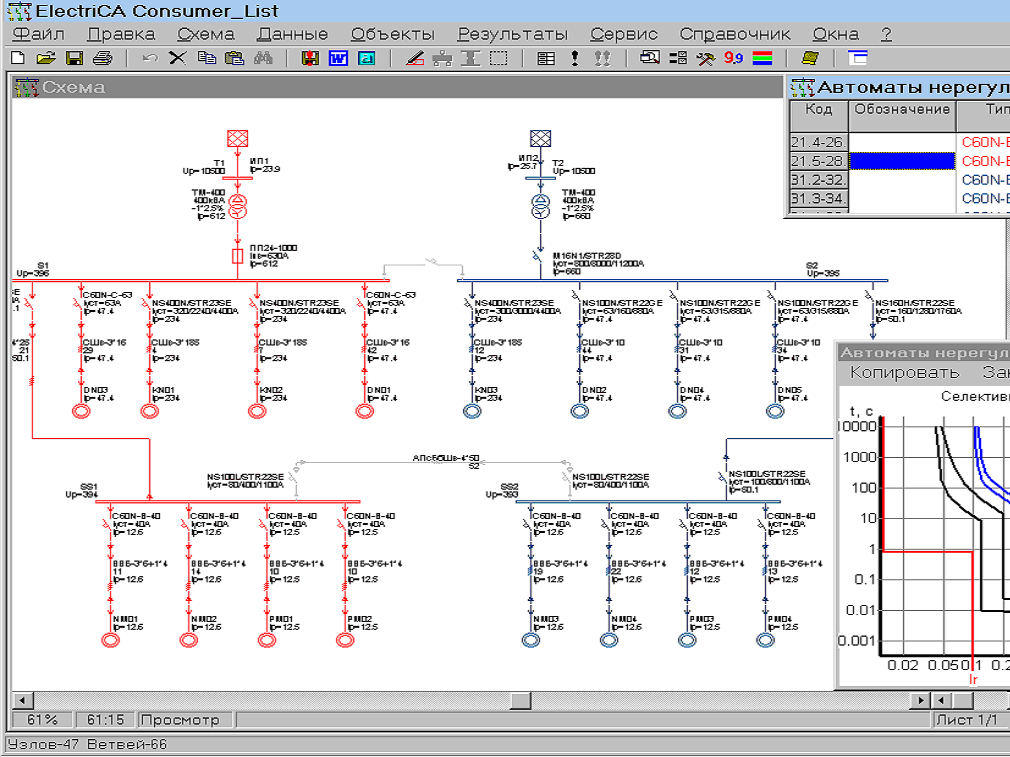
Task: Select the pencil drawing tool icon
Action: pos(415,58)
